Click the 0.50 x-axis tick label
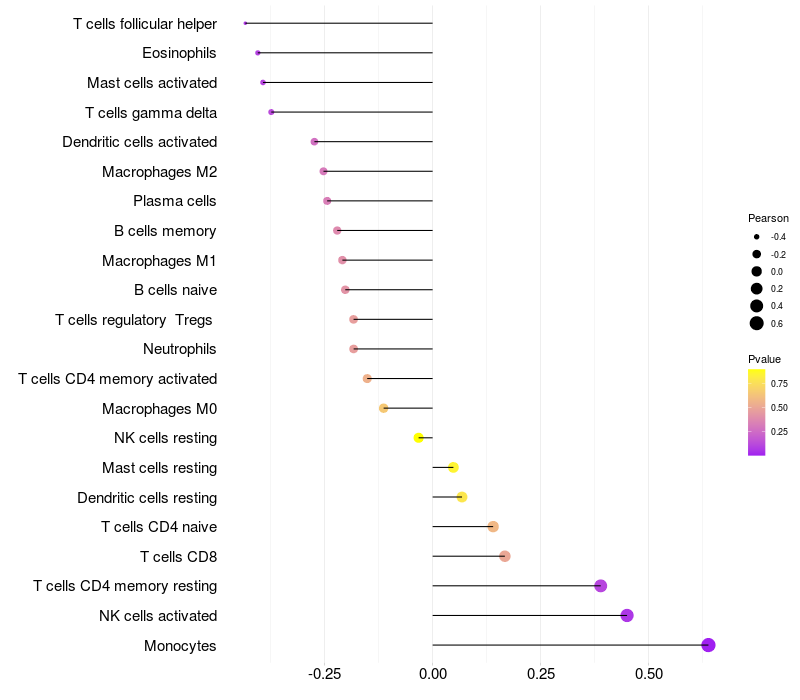Image resolution: width=800 pixels, height=700 pixels. pos(648,675)
